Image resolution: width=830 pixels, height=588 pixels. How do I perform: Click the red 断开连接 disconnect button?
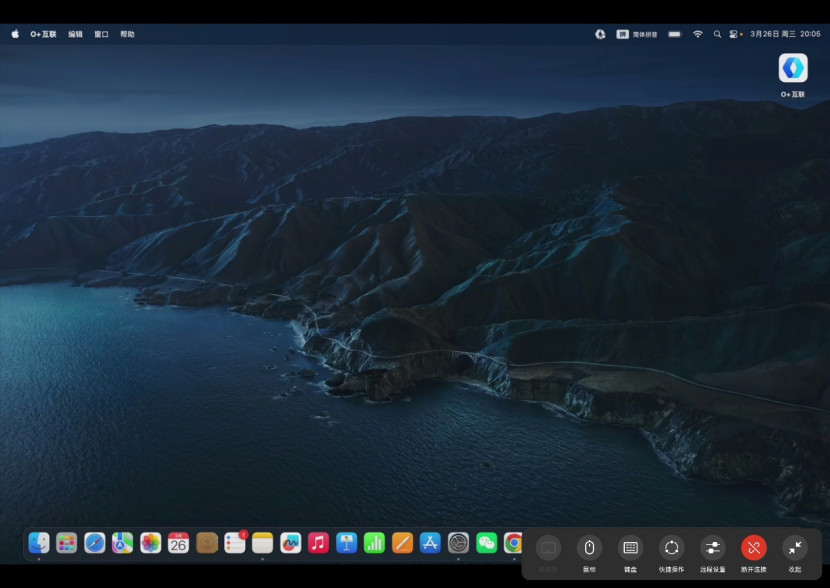click(x=753, y=548)
